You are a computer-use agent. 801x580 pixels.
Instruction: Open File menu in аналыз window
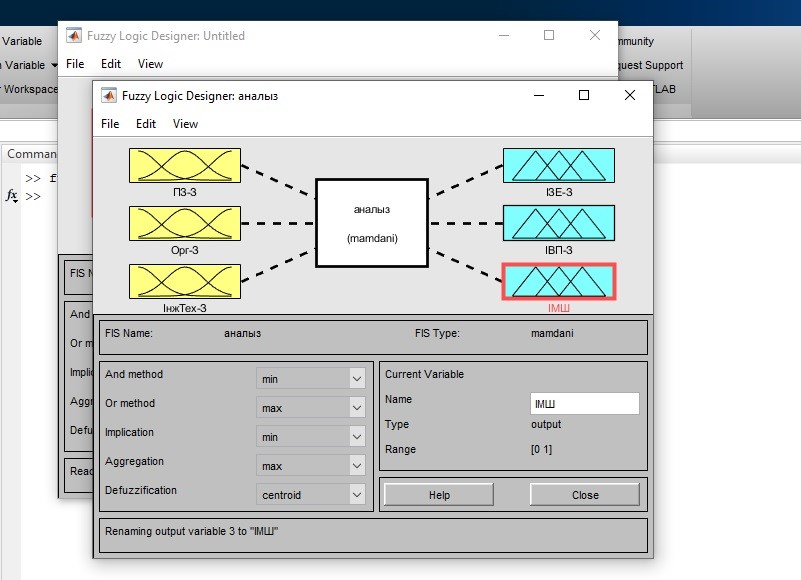pos(110,124)
